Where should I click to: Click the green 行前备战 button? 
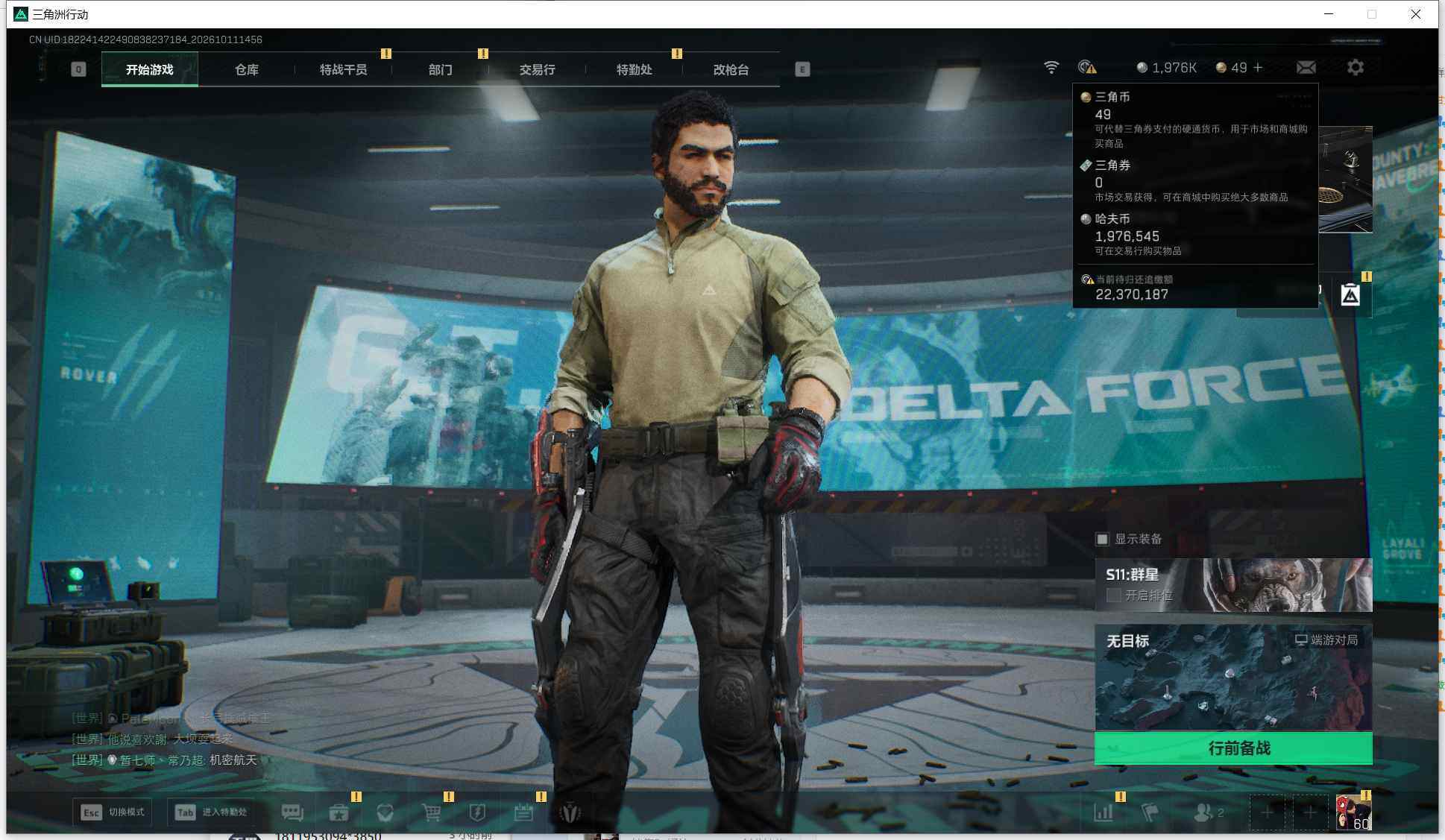tap(1233, 748)
